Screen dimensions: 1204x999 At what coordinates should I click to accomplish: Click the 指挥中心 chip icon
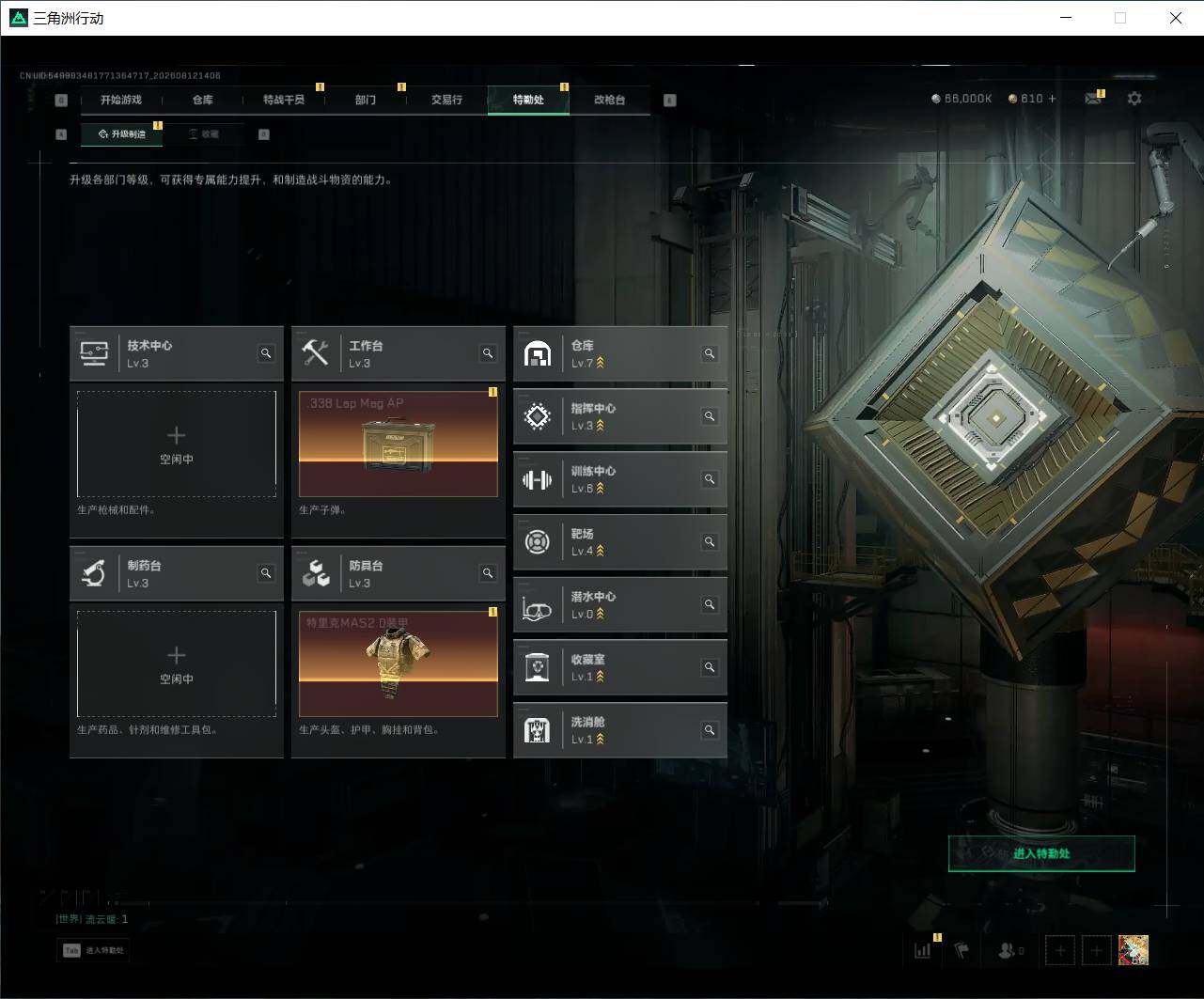pyautogui.click(x=538, y=416)
